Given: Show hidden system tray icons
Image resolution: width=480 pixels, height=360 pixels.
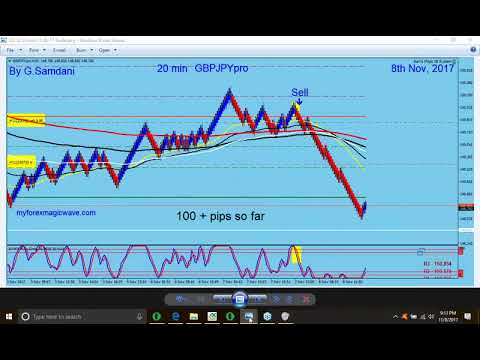Looking at the screenshot, I should point(395,316).
